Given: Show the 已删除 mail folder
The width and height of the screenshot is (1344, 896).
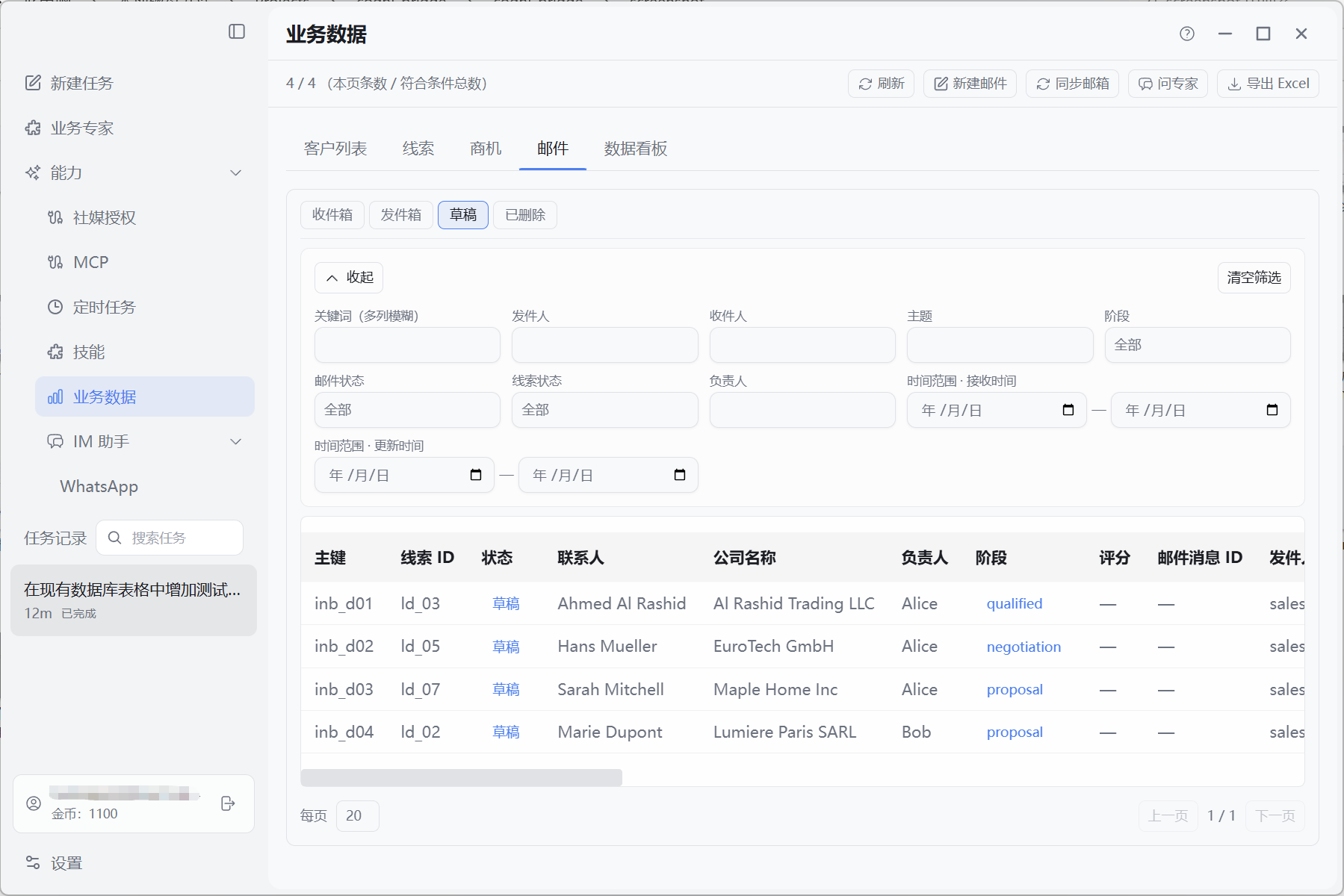Looking at the screenshot, I should pyautogui.click(x=525, y=215).
